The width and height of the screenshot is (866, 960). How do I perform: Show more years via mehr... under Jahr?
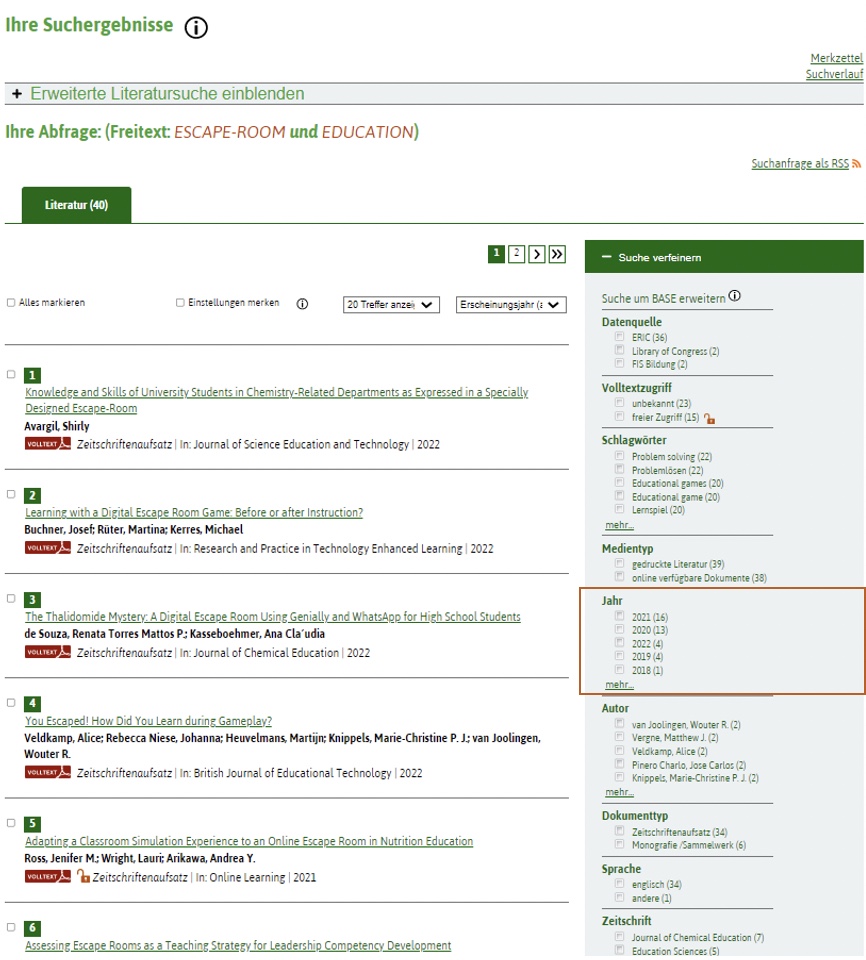pos(619,685)
